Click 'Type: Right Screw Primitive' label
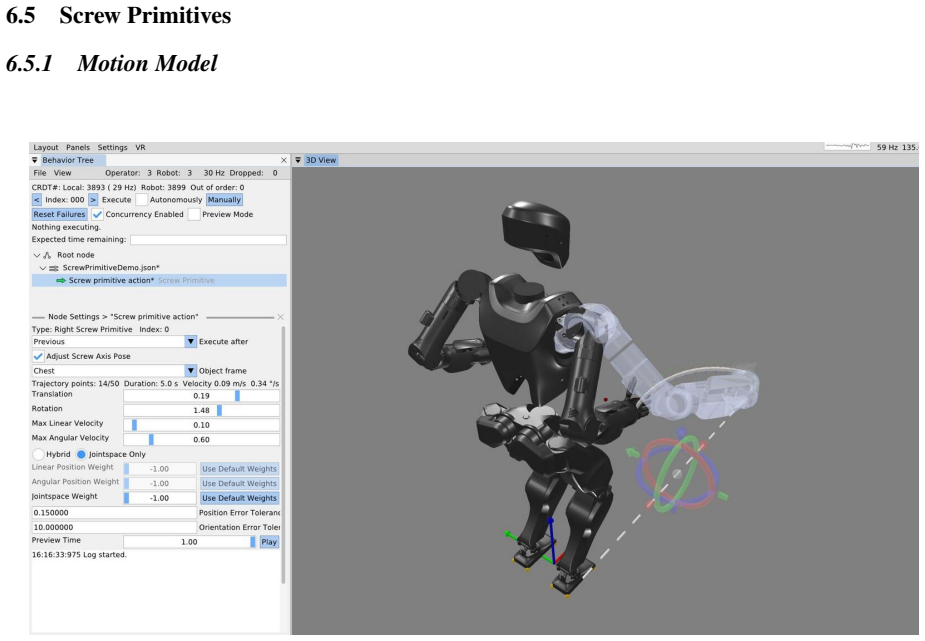This screenshot has width=925, height=641. pos(82,330)
